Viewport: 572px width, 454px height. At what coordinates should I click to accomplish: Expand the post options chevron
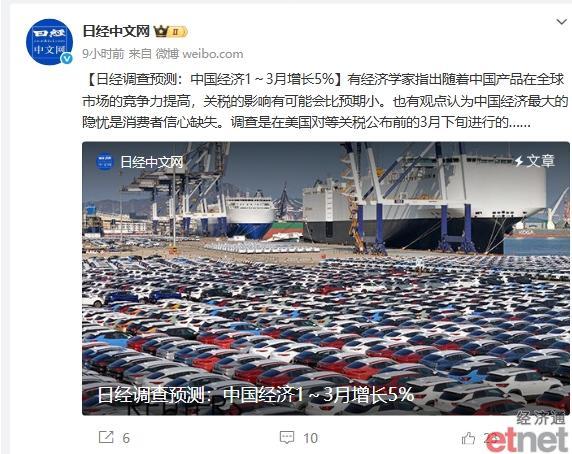[562, 22]
